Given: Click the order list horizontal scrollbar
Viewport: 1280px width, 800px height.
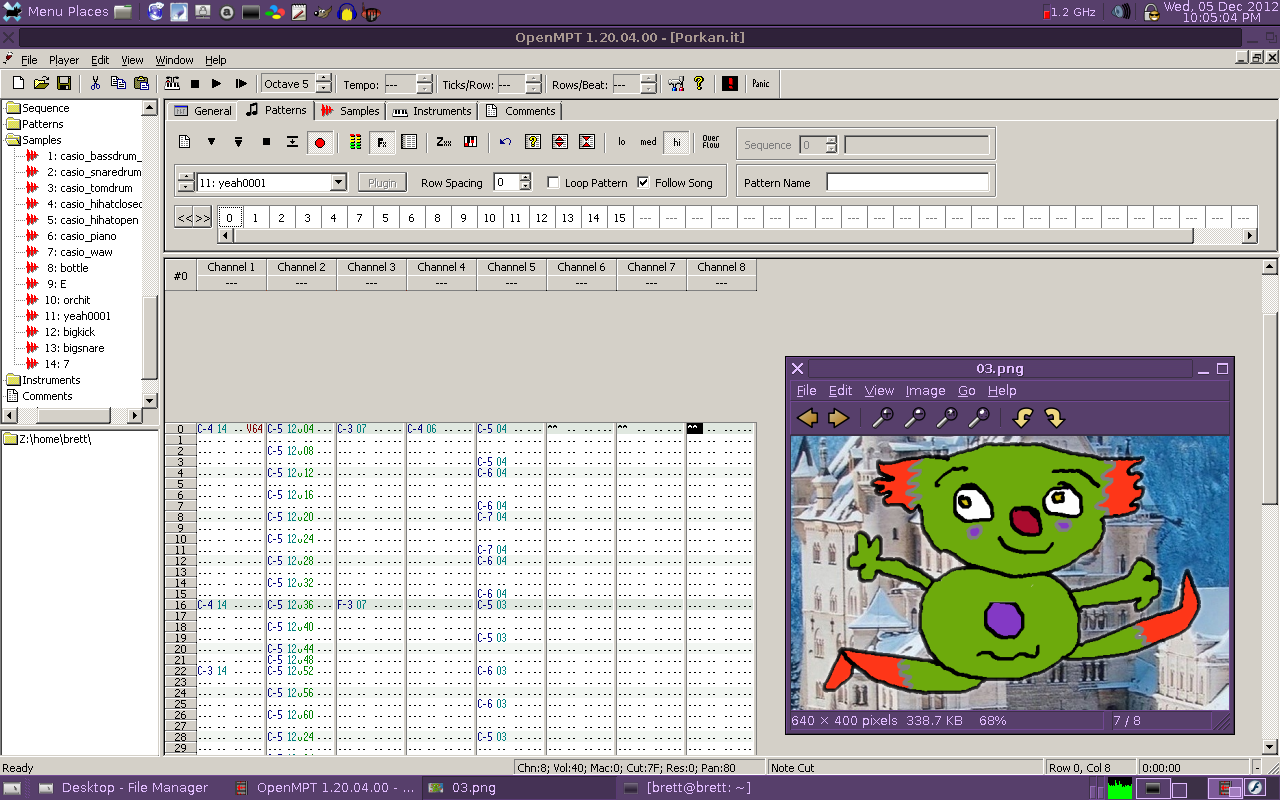Looking at the screenshot, I should click(738, 236).
